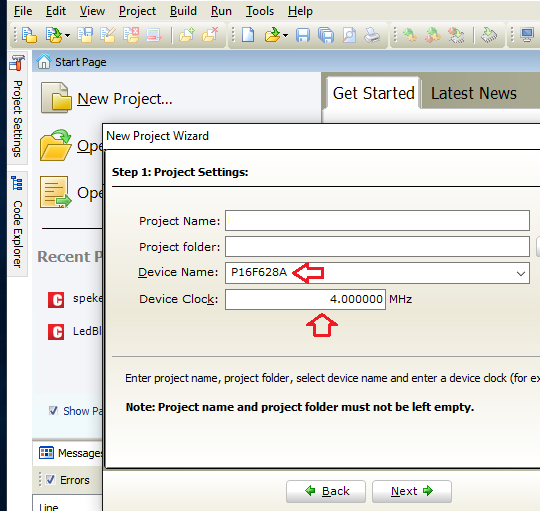Click the Project folder input field
The image size is (541, 511).
377,246
